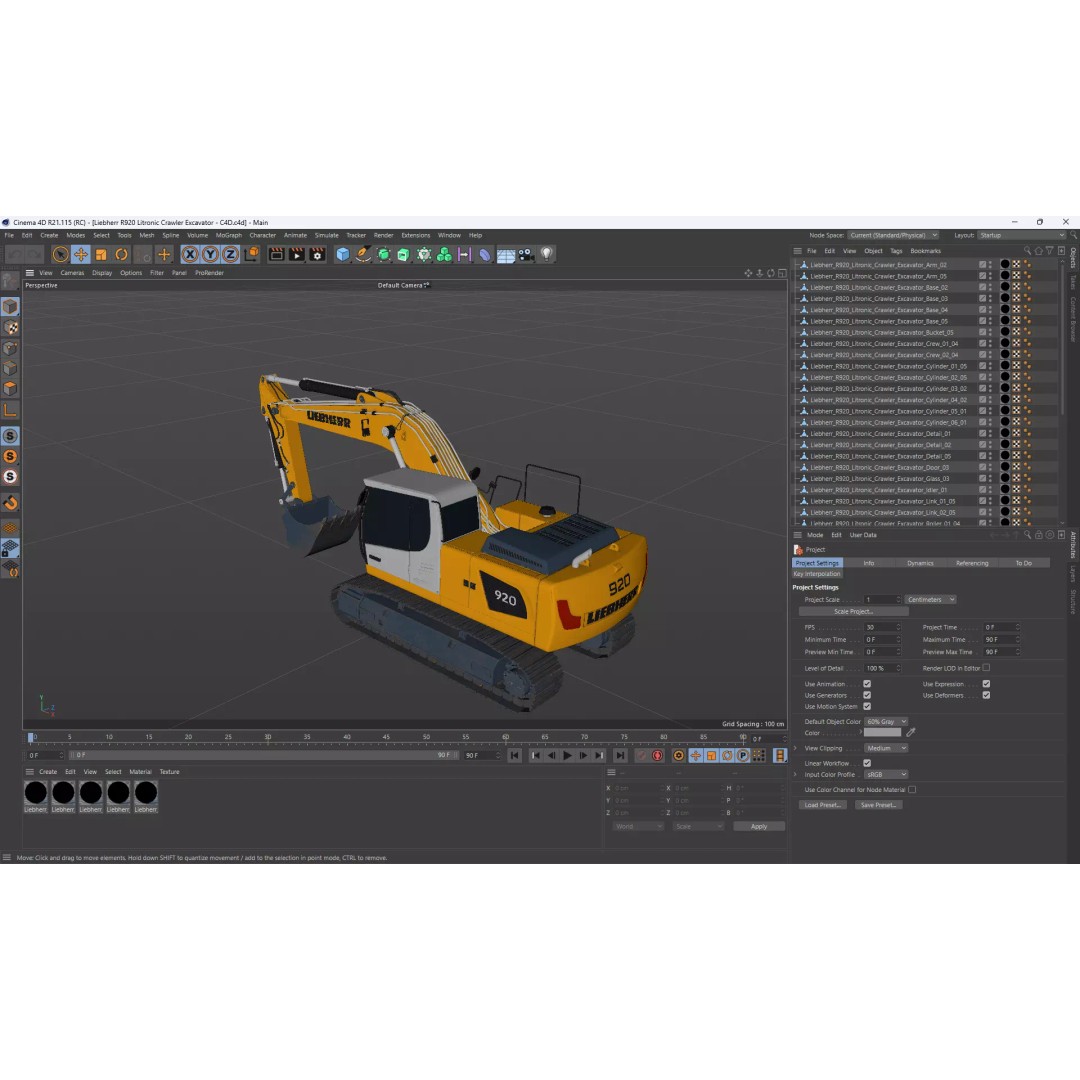
Task: Go to start of animation
Action: click(515, 756)
